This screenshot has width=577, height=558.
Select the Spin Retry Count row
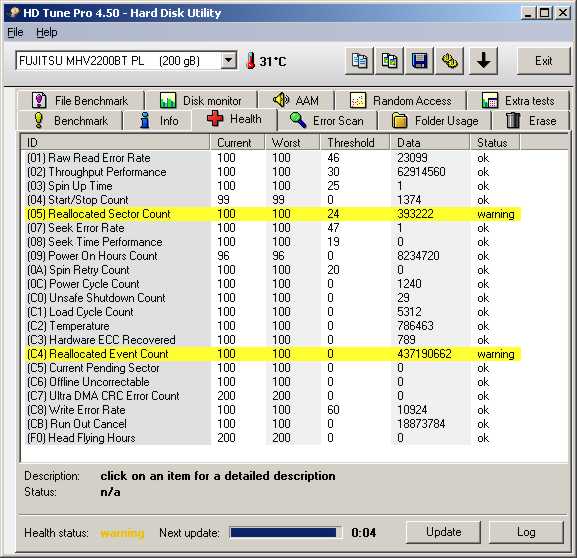pos(273,270)
